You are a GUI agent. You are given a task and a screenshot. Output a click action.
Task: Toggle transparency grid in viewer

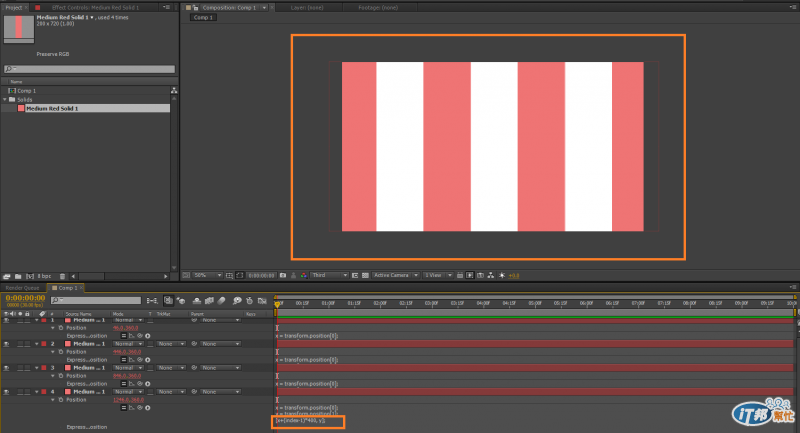point(365,275)
